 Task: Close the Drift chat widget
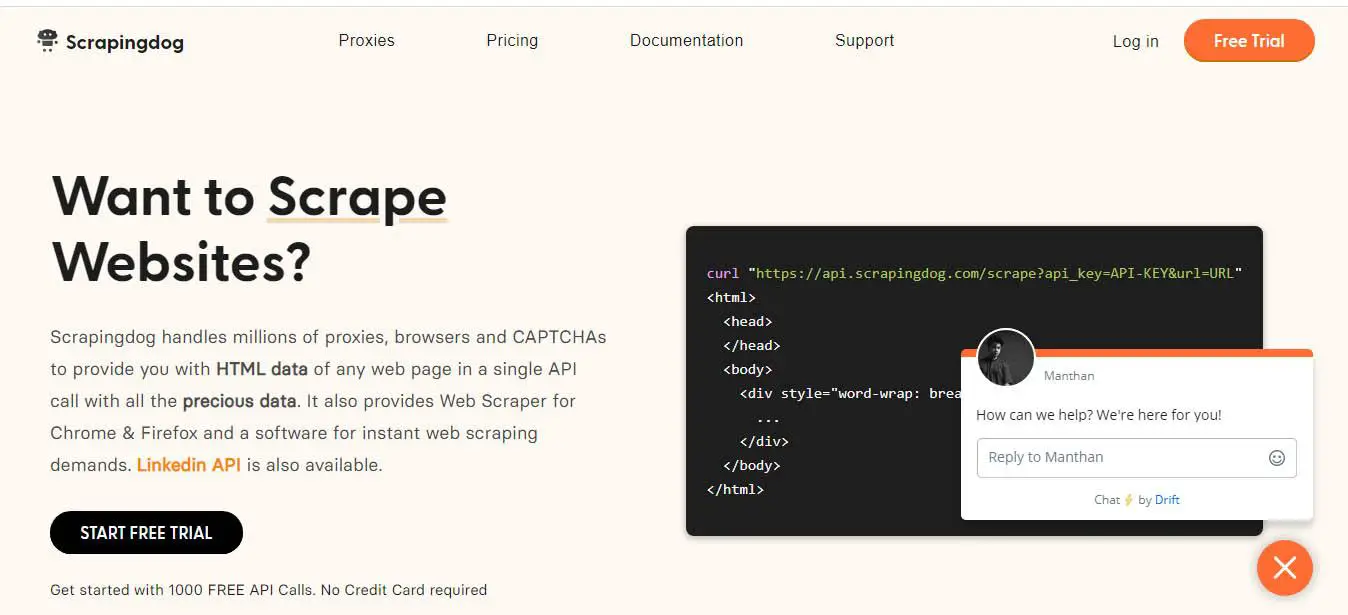click(1284, 568)
